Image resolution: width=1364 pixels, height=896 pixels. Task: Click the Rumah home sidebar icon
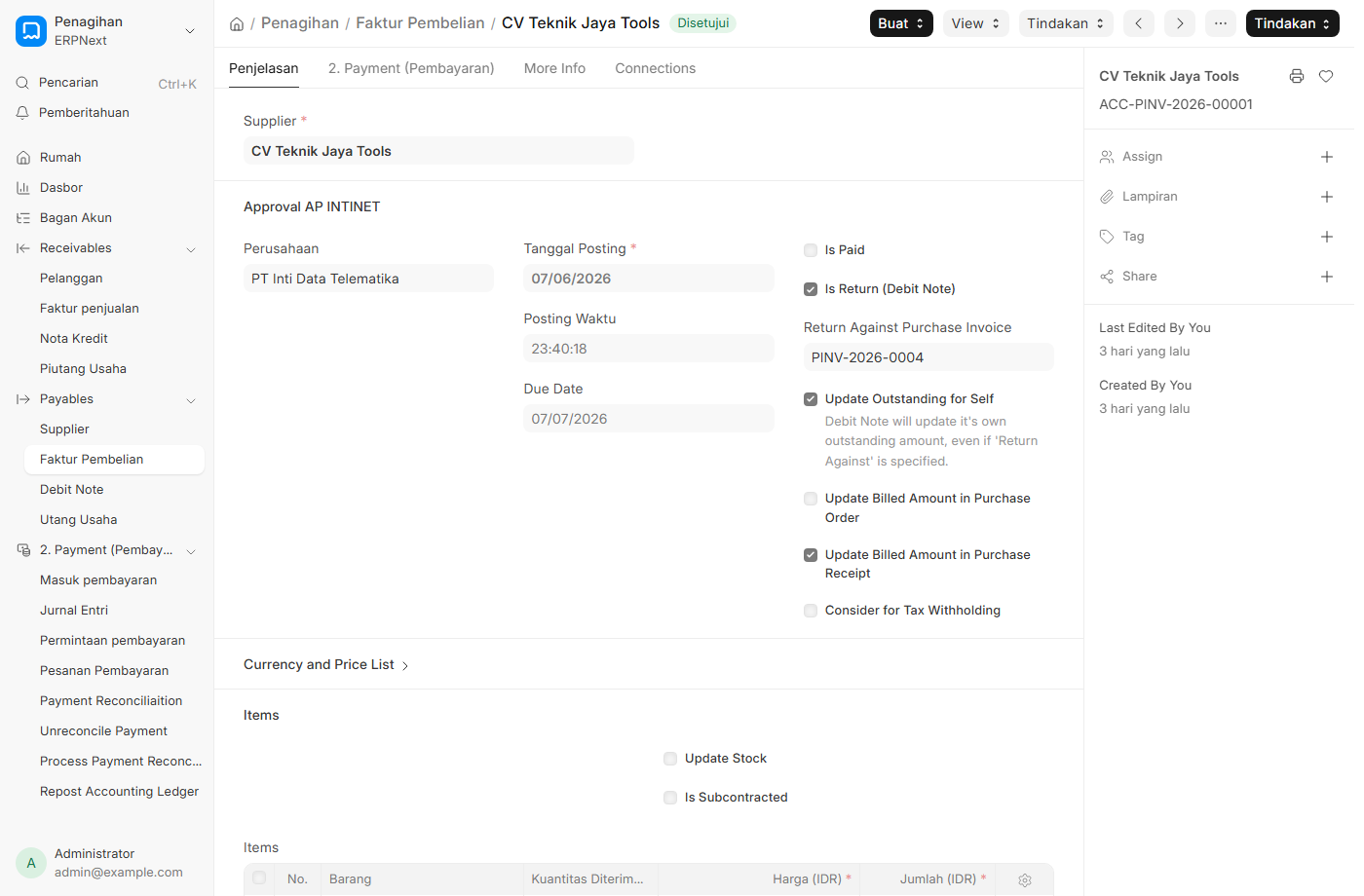23,158
